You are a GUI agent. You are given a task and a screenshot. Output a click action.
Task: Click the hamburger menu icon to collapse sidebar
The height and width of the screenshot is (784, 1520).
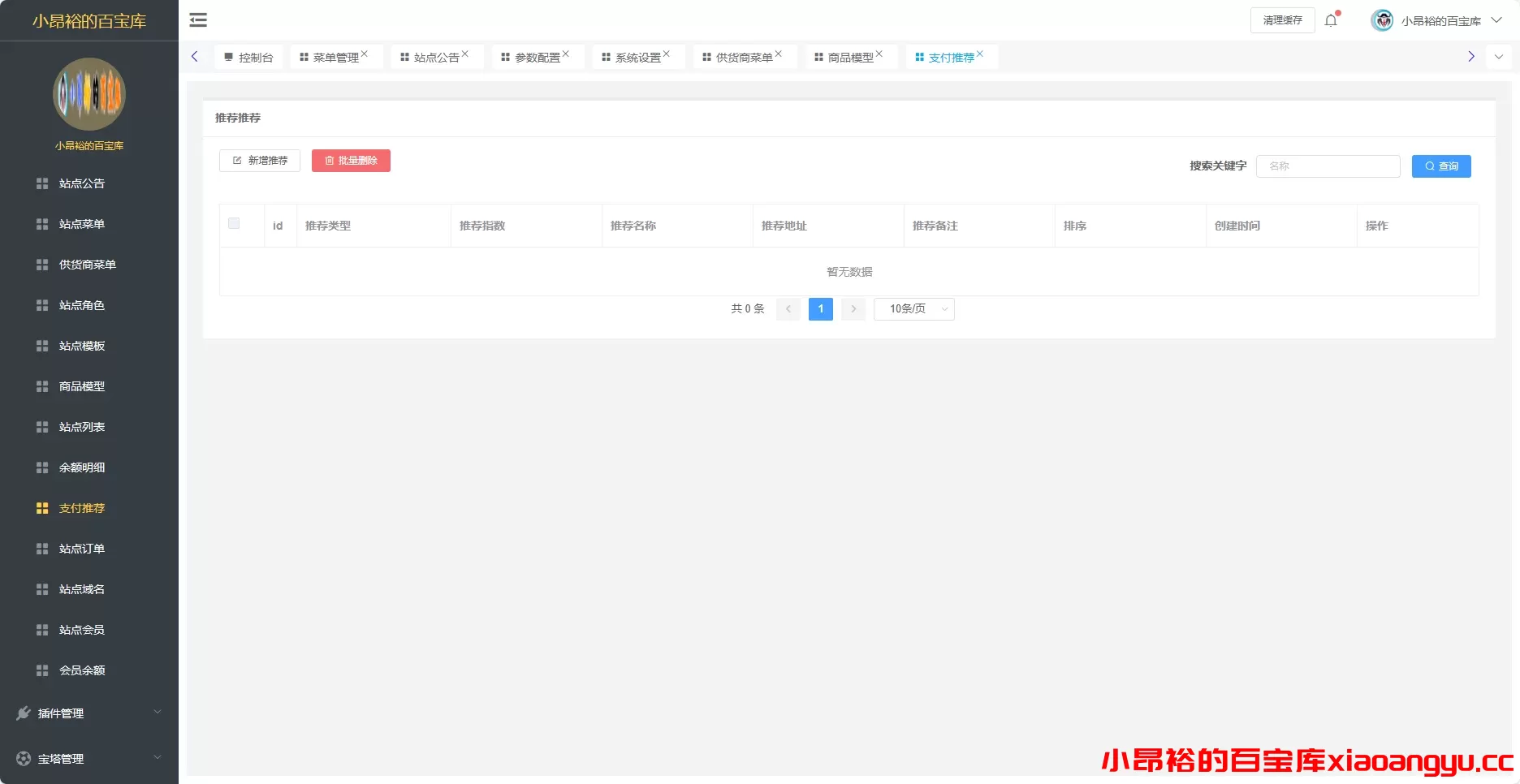click(x=197, y=19)
